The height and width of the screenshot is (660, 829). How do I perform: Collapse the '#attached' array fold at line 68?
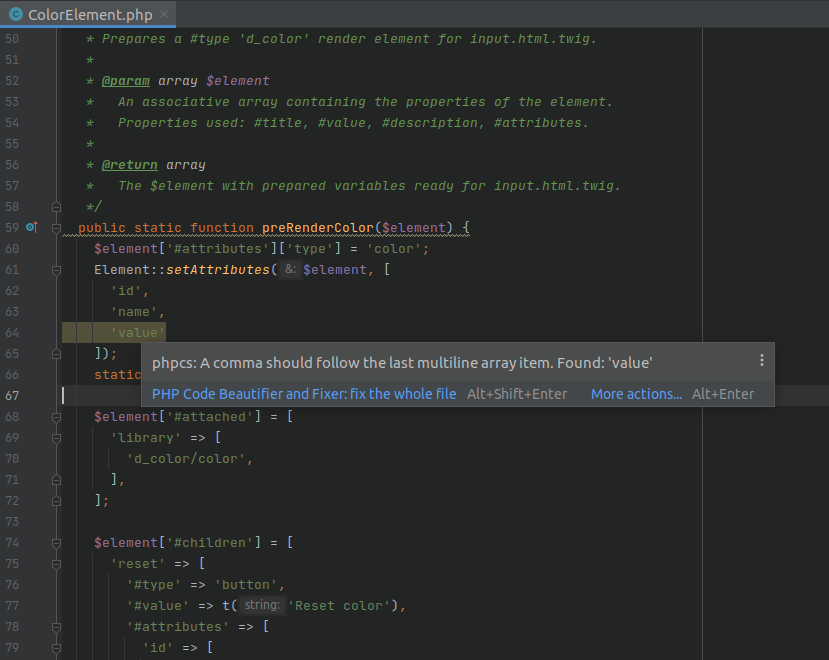[x=56, y=416]
